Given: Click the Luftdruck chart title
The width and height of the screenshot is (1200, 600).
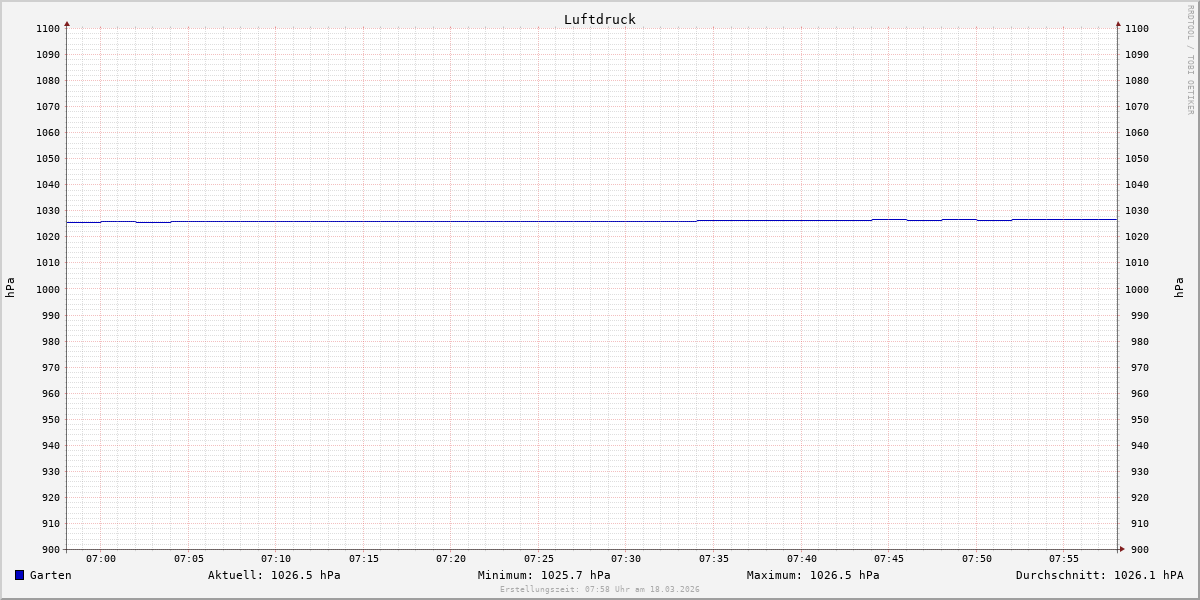Looking at the screenshot, I should [x=599, y=19].
